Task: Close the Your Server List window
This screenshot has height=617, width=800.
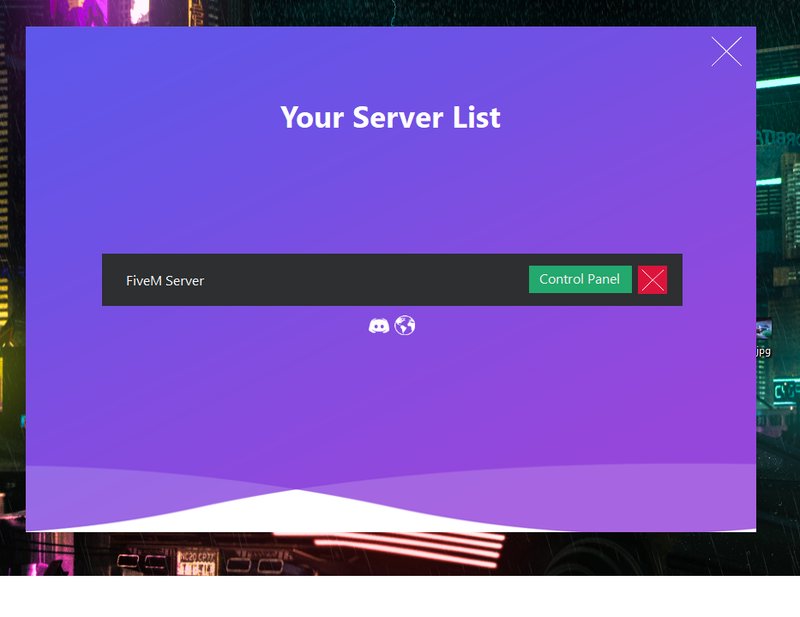Action: [726, 51]
